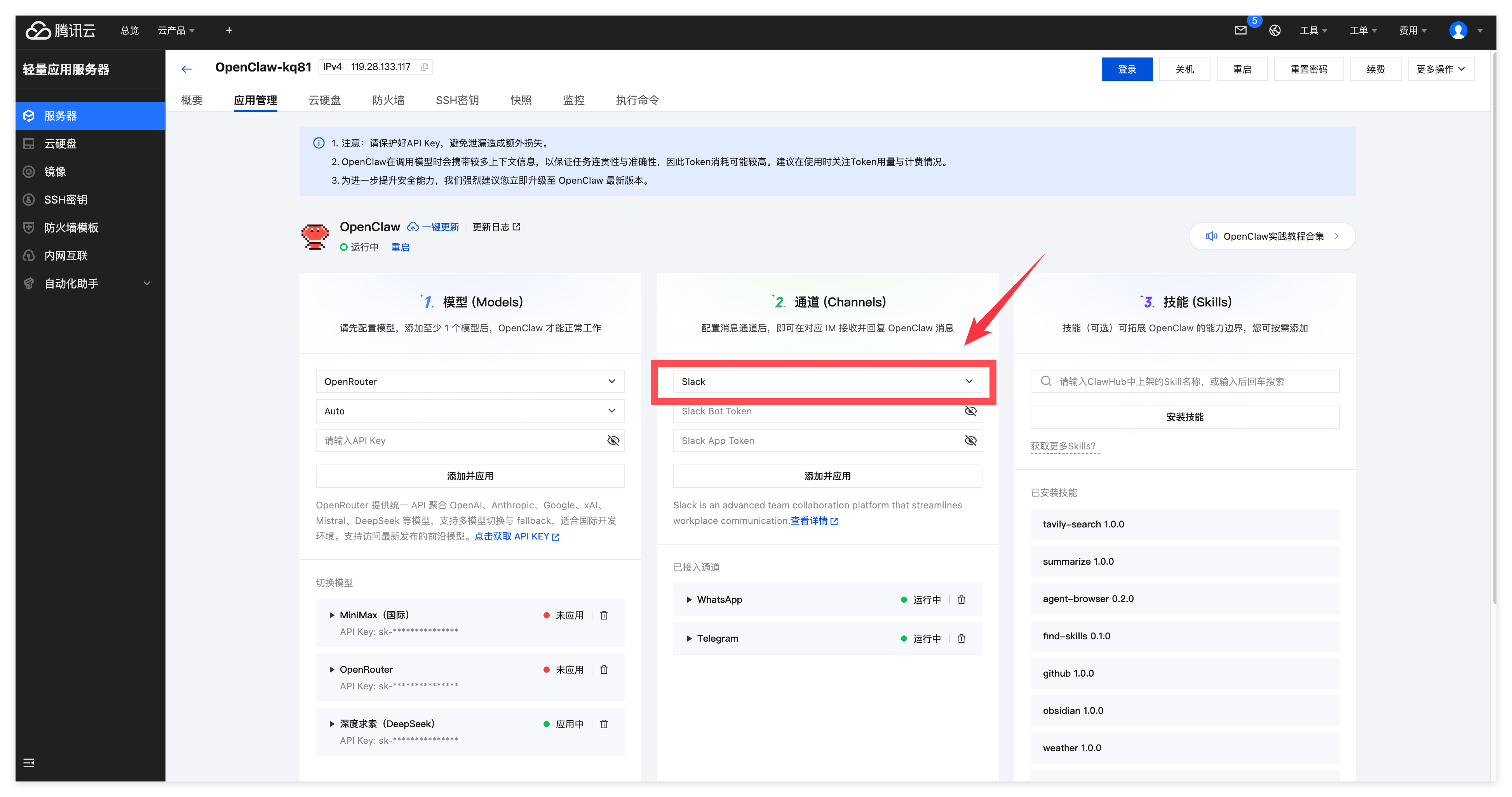Toggle visibility of Slack Bot Token
The width and height of the screenshot is (1512, 797).
click(x=970, y=411)
